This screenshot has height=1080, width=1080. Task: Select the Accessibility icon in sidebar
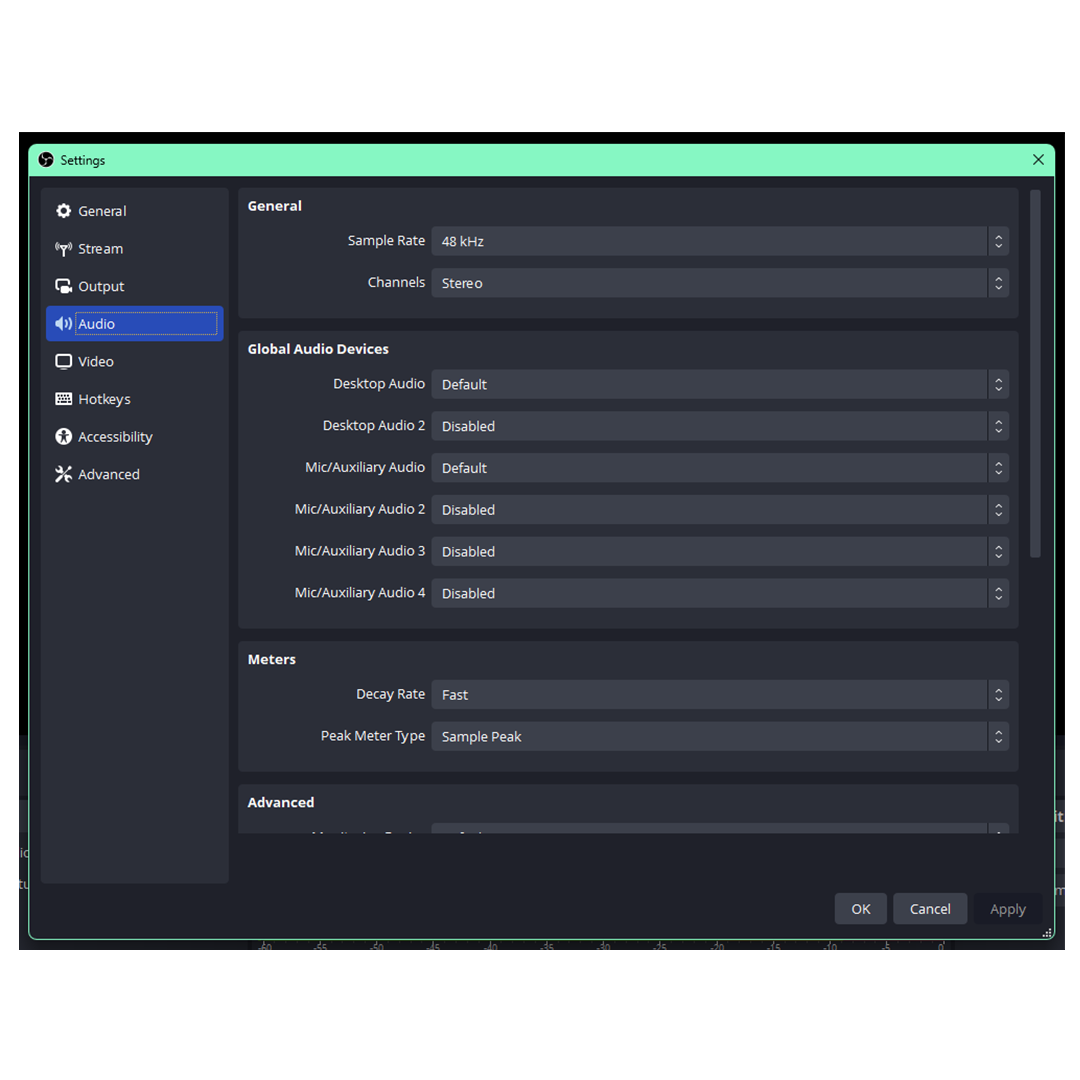62,436
